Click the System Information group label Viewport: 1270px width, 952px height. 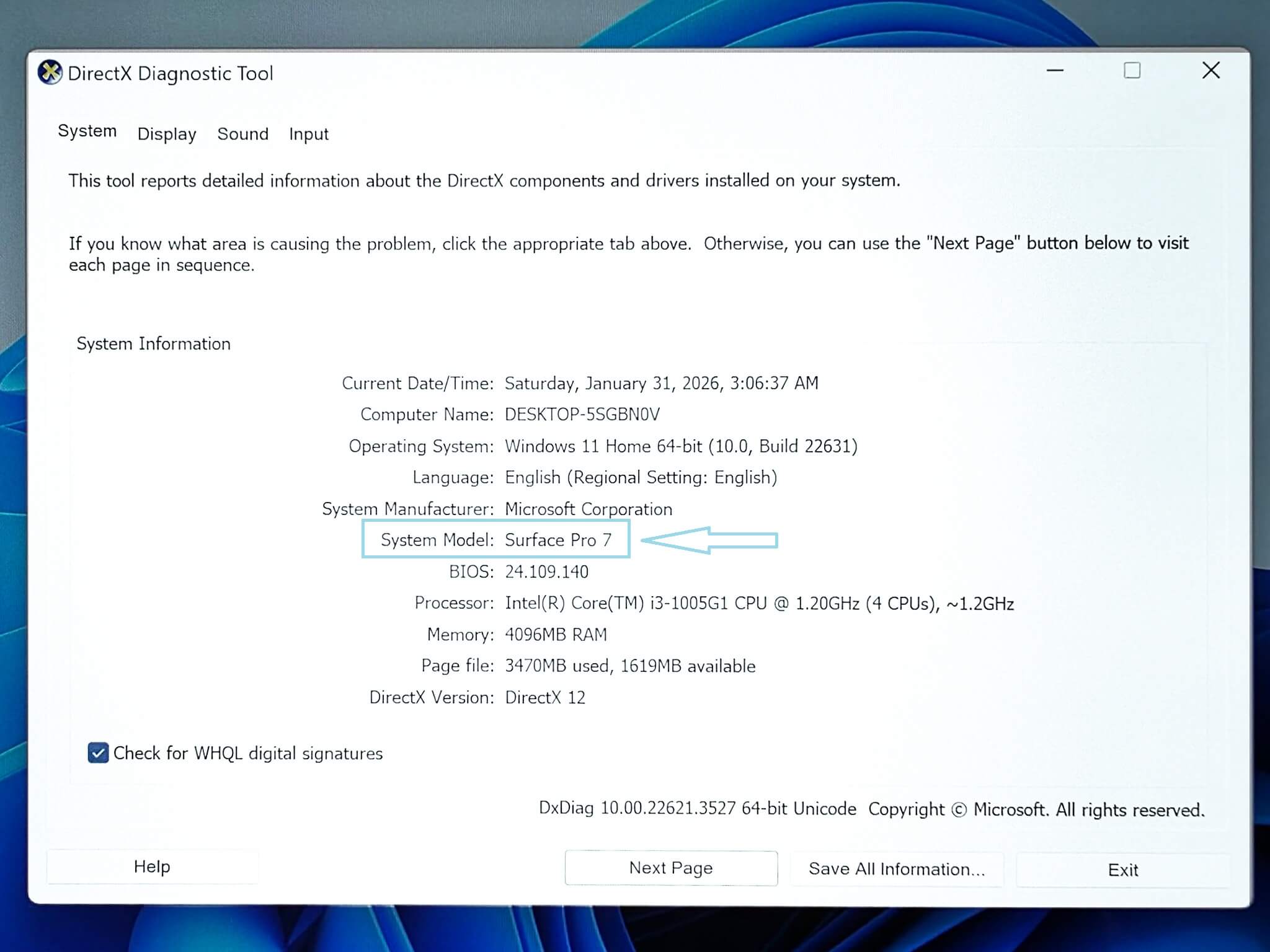tap(154, 343)
